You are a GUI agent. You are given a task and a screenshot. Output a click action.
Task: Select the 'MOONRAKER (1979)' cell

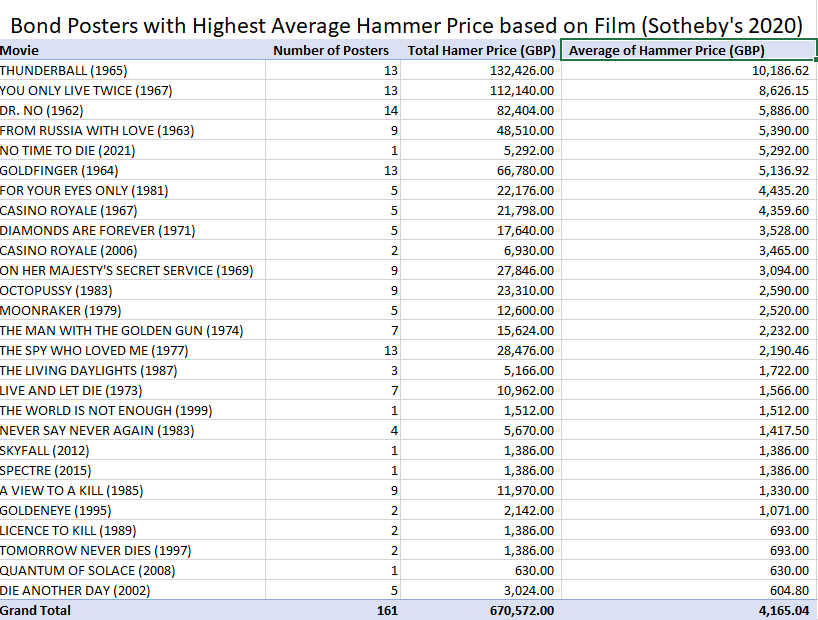[61, 311]
